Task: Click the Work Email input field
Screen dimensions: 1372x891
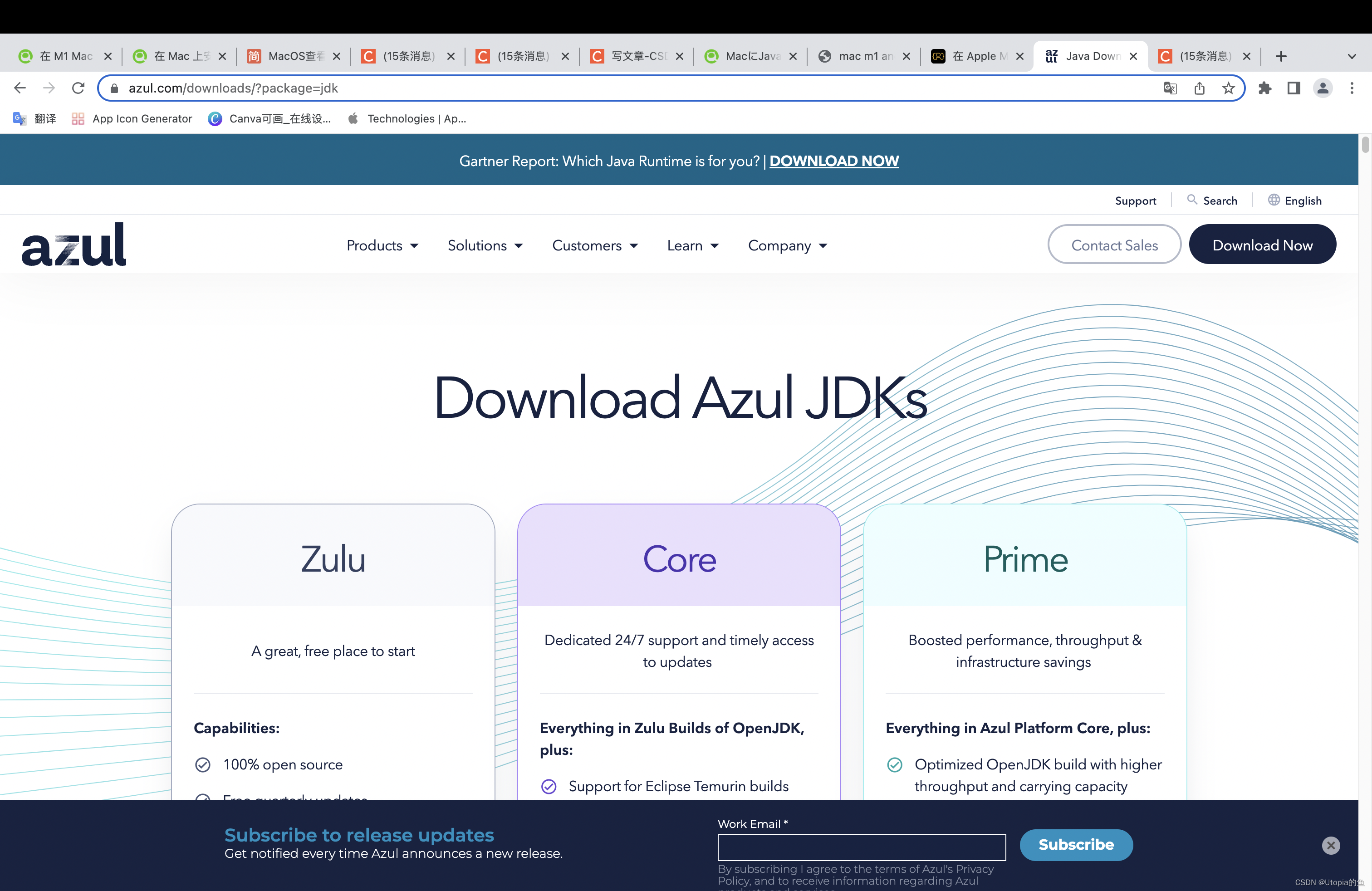Action: tap(861, 847)
